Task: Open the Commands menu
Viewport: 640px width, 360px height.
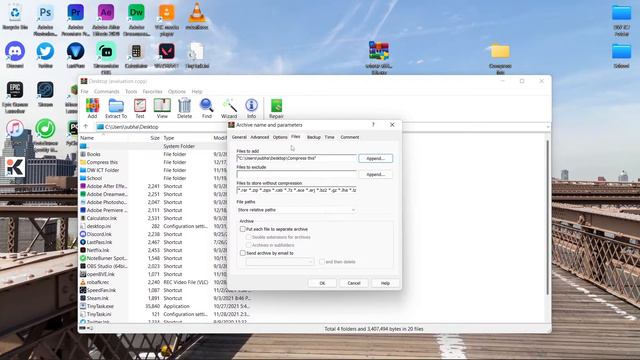Action: point(107,91)
